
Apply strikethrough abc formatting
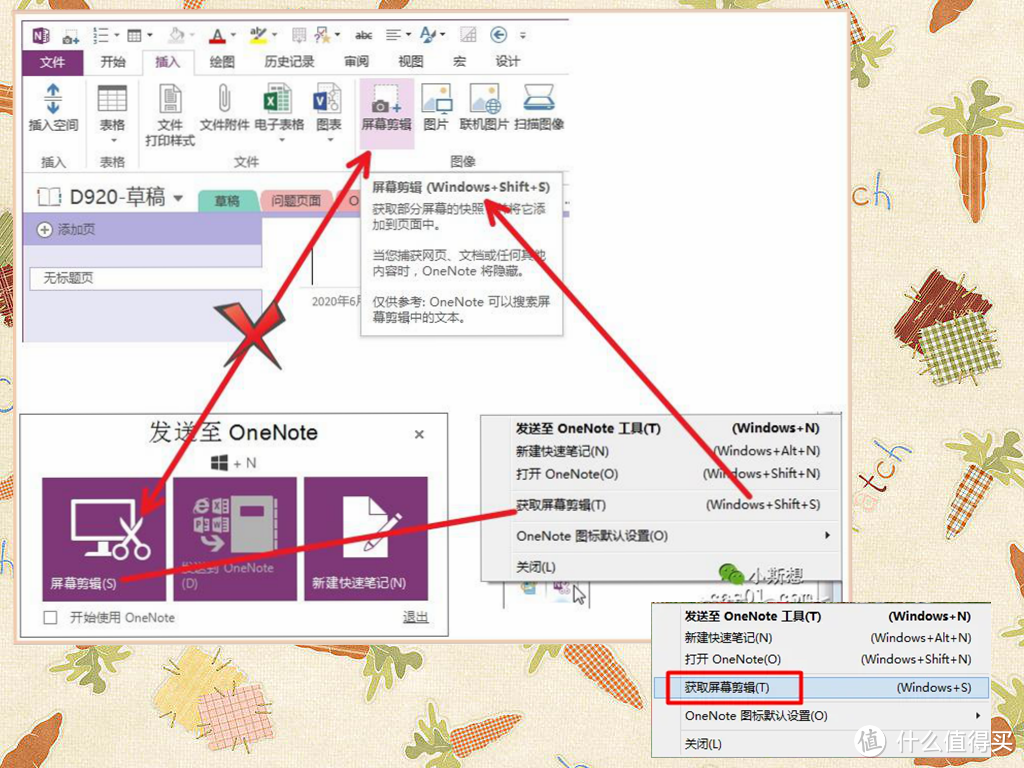pyautogui.click(x=364, y=35)
